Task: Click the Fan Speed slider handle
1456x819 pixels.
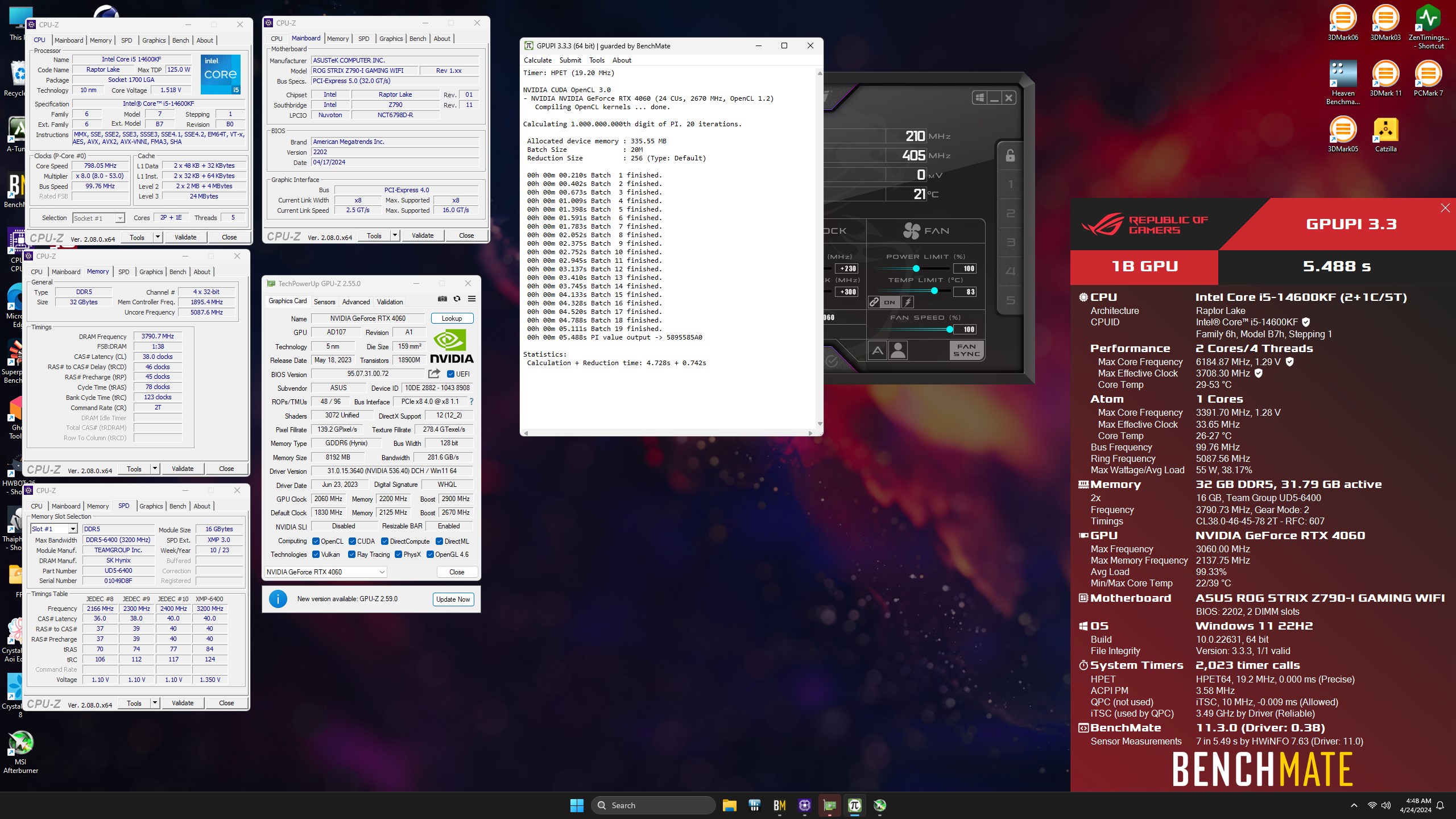Action: pyautogui.click(x=949, y=329)
